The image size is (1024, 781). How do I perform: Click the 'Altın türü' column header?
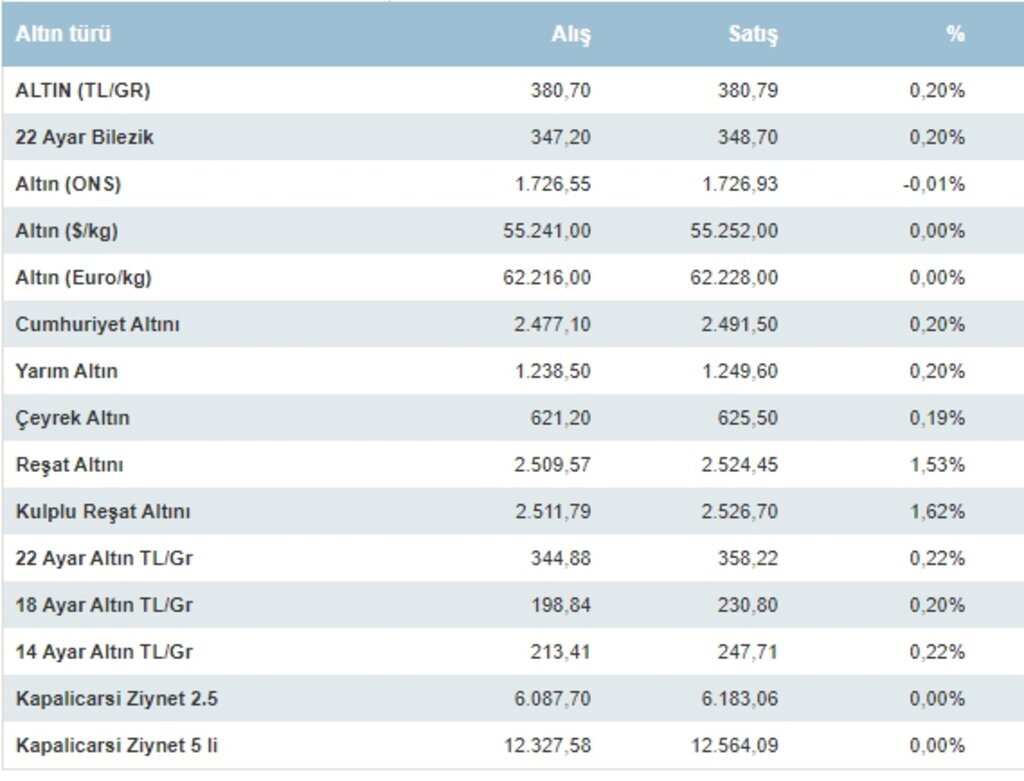point(63,34)
